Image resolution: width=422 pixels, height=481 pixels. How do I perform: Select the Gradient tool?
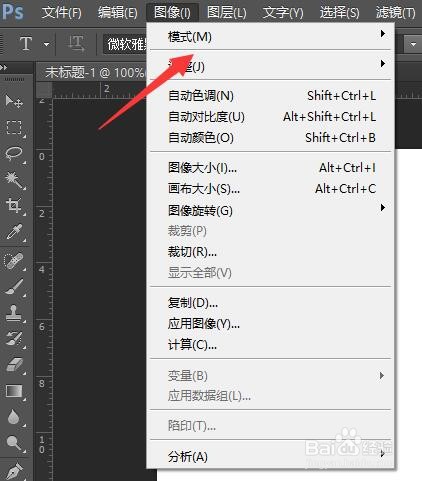[x=14, y=391]
